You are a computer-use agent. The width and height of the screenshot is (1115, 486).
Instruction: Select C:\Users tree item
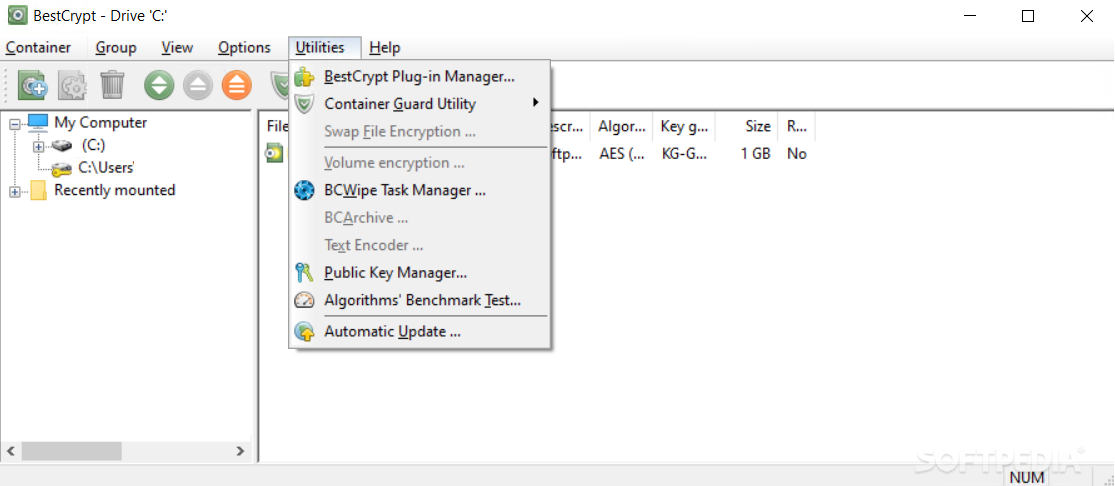106,168
